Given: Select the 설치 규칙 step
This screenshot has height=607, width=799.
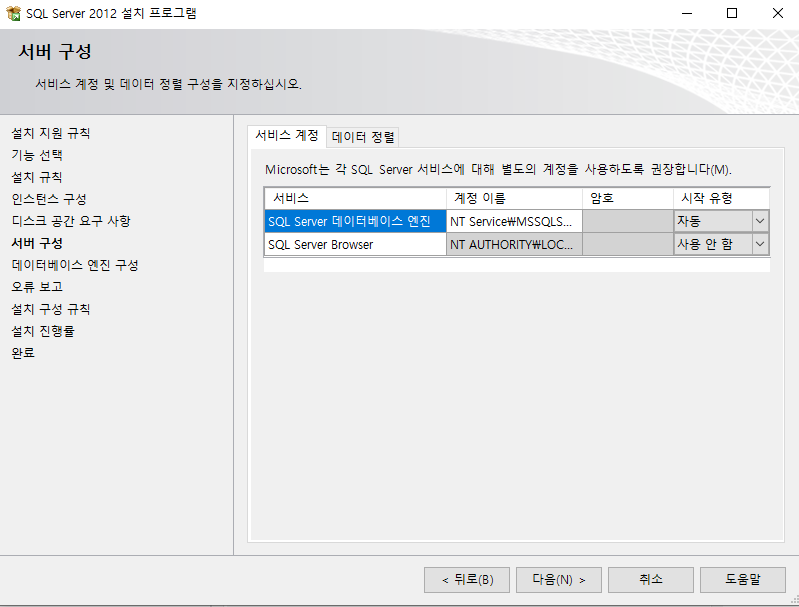Looking at the screenshot, I should click(37, 177).
